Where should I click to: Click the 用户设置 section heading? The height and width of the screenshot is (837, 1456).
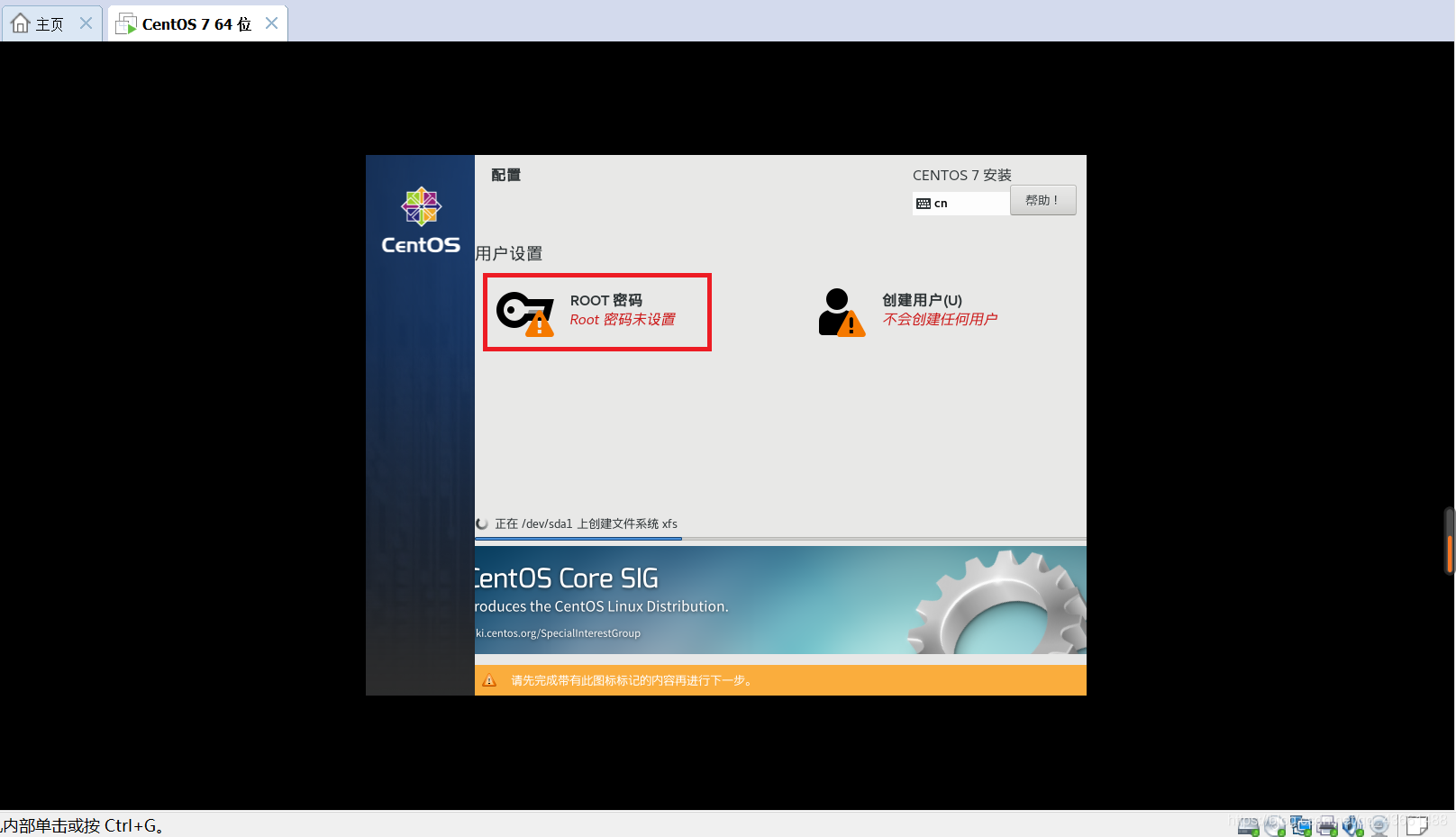(x=509, y=253)
